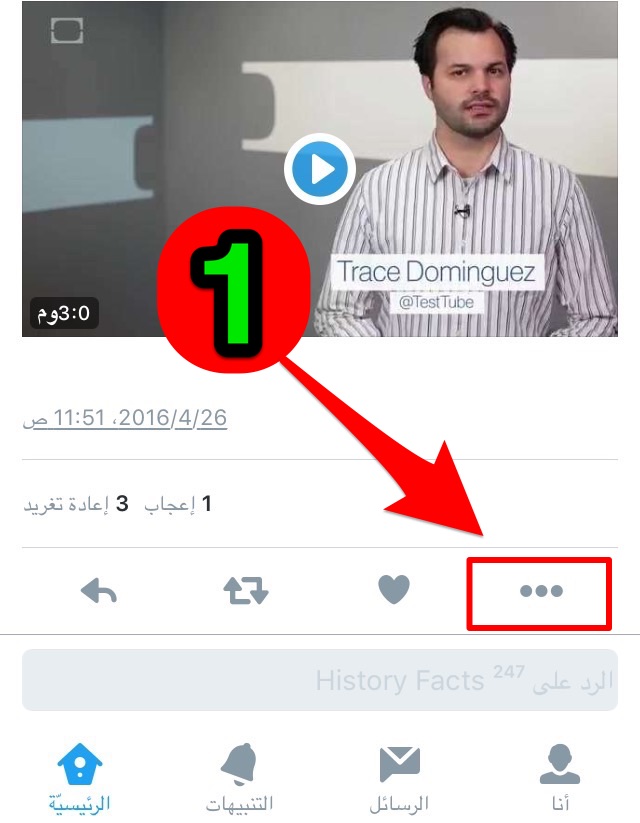Tap the reply to History Facts field
640x823 pixels.
tap(320, 680)
